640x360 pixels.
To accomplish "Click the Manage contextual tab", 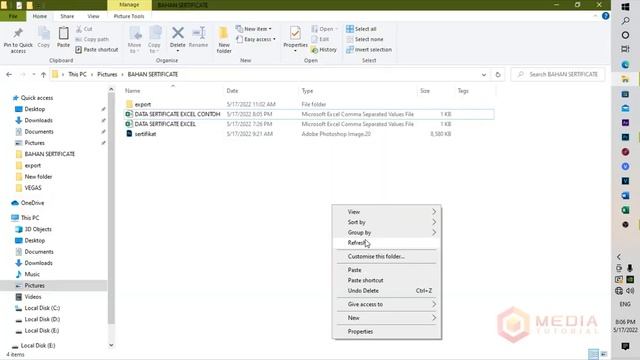I will pos(129,5).
